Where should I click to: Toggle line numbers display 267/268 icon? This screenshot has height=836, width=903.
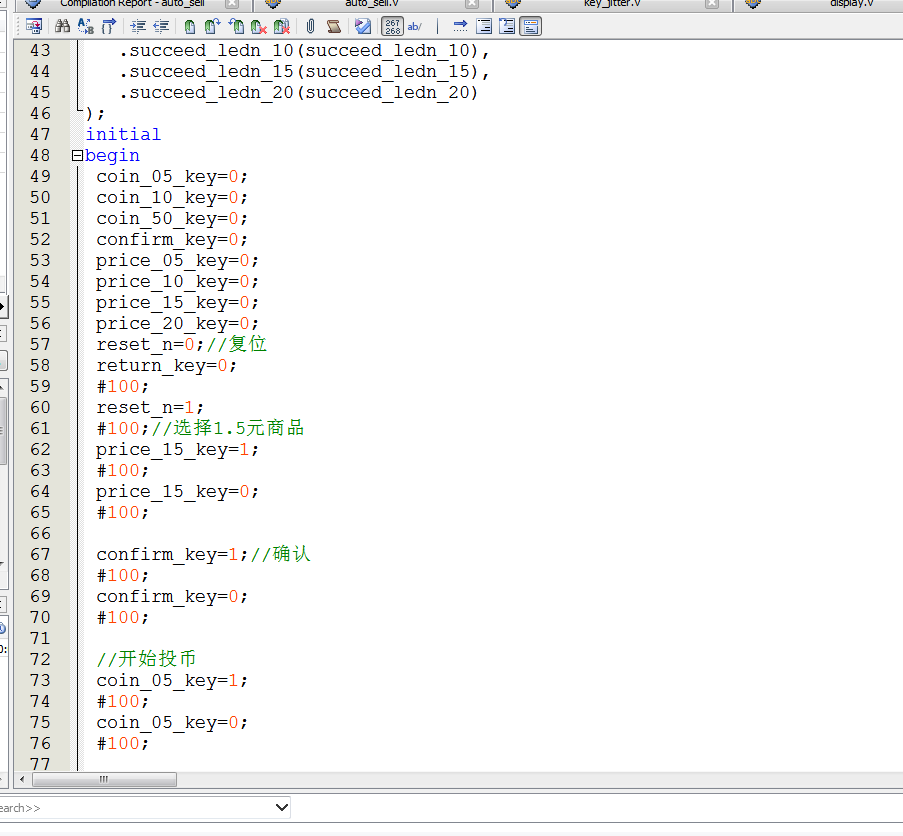point(392,26)
